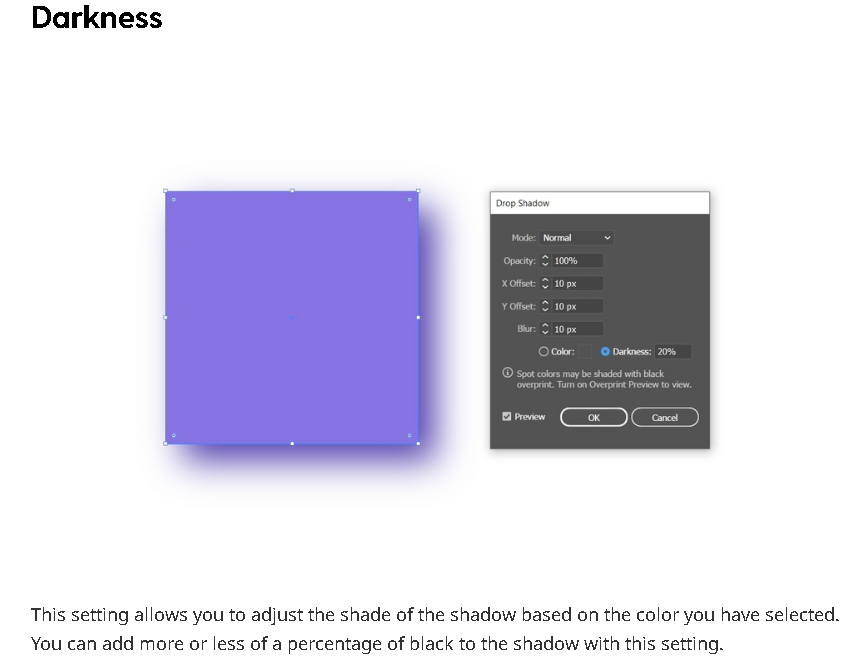The height and width of the screenshot is (671, 853).
Task: Click the center point of the purple square
Action: [x=292, y=317]
